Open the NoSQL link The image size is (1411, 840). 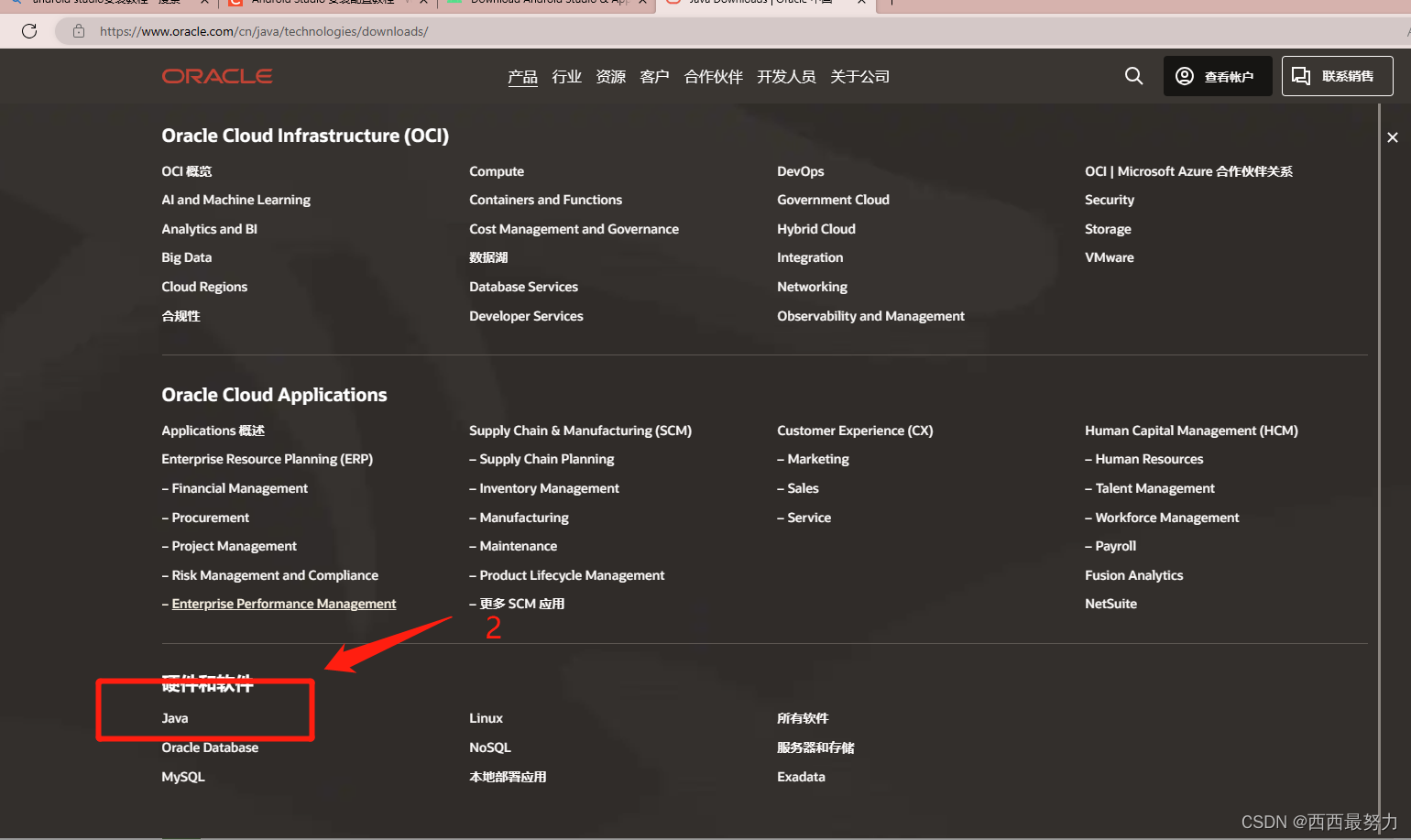click(490, 747)
